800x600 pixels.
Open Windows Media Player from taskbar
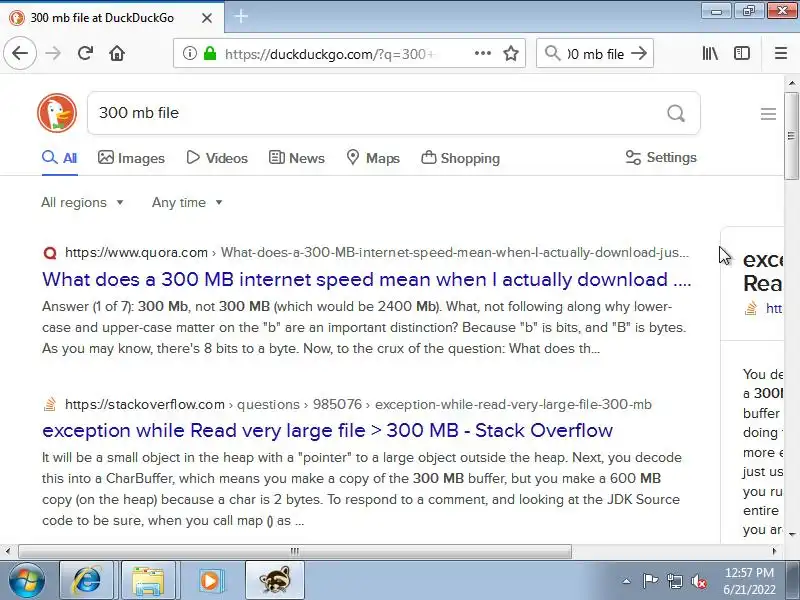210,581
